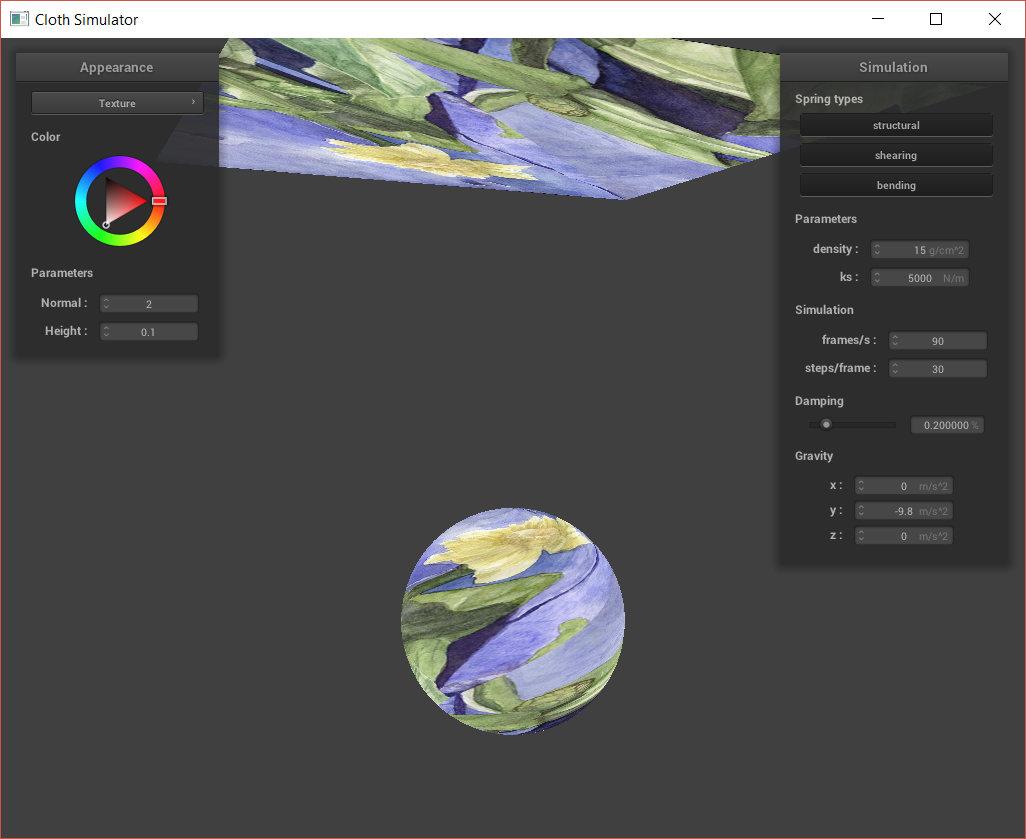Adjust the Gravity z spinner arrows

click(x=861, y=535)
